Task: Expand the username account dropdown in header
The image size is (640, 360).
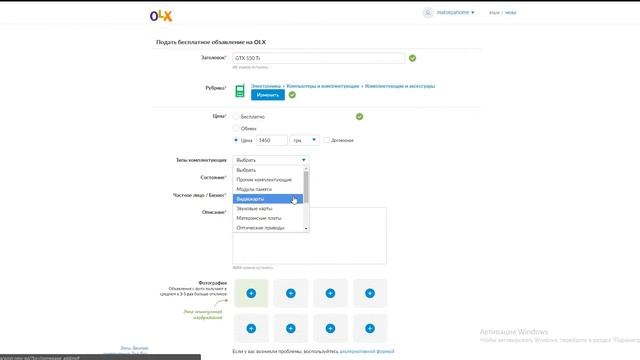Action: (456, 13)
